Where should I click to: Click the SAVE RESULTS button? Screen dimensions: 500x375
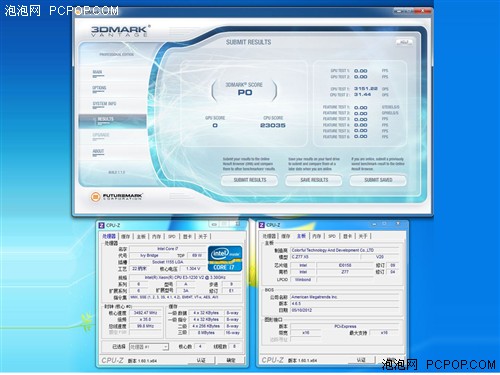[314, 180]
